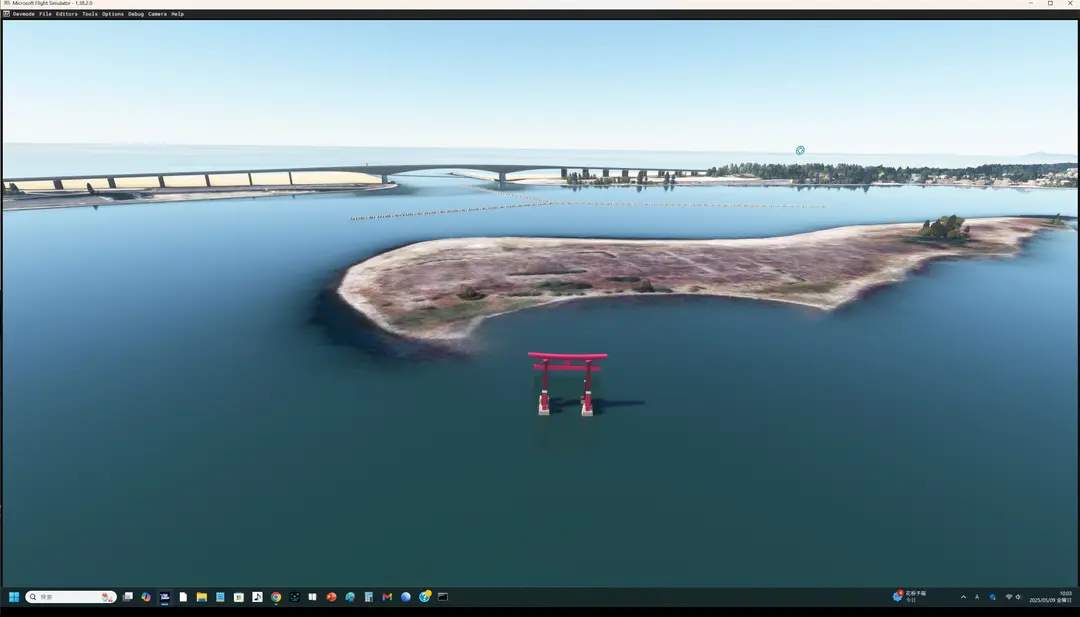Open Calculator from the taskbar

[x=368, y=597]
